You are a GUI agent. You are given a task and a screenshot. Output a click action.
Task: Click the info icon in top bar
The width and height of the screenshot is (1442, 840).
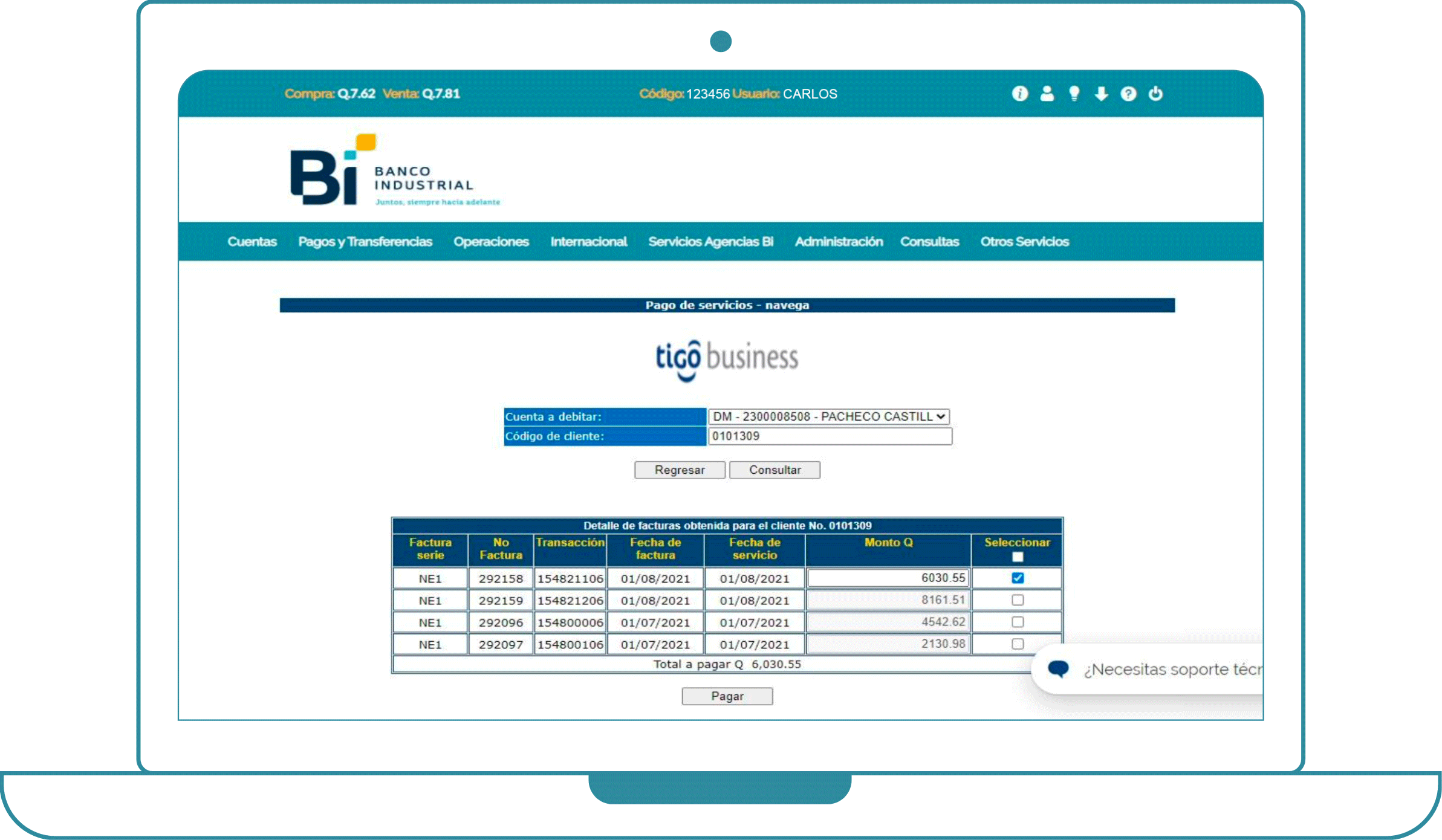(1019, 94)
